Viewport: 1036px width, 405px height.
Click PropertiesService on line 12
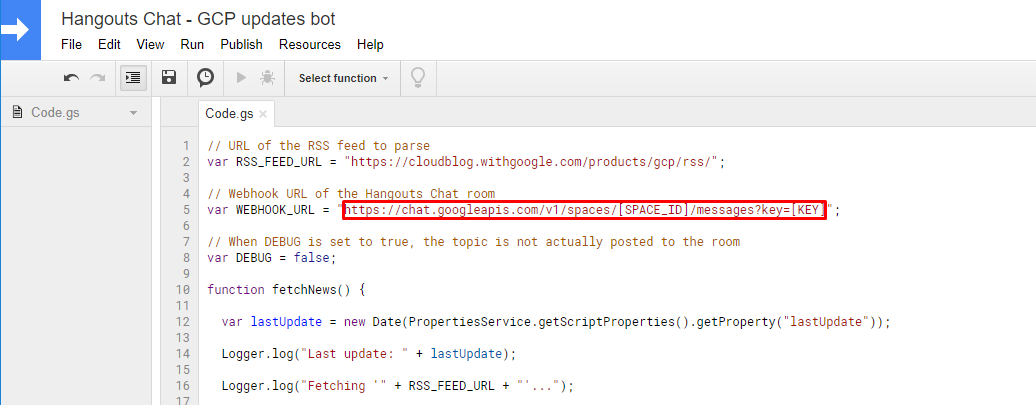point(470,322)
